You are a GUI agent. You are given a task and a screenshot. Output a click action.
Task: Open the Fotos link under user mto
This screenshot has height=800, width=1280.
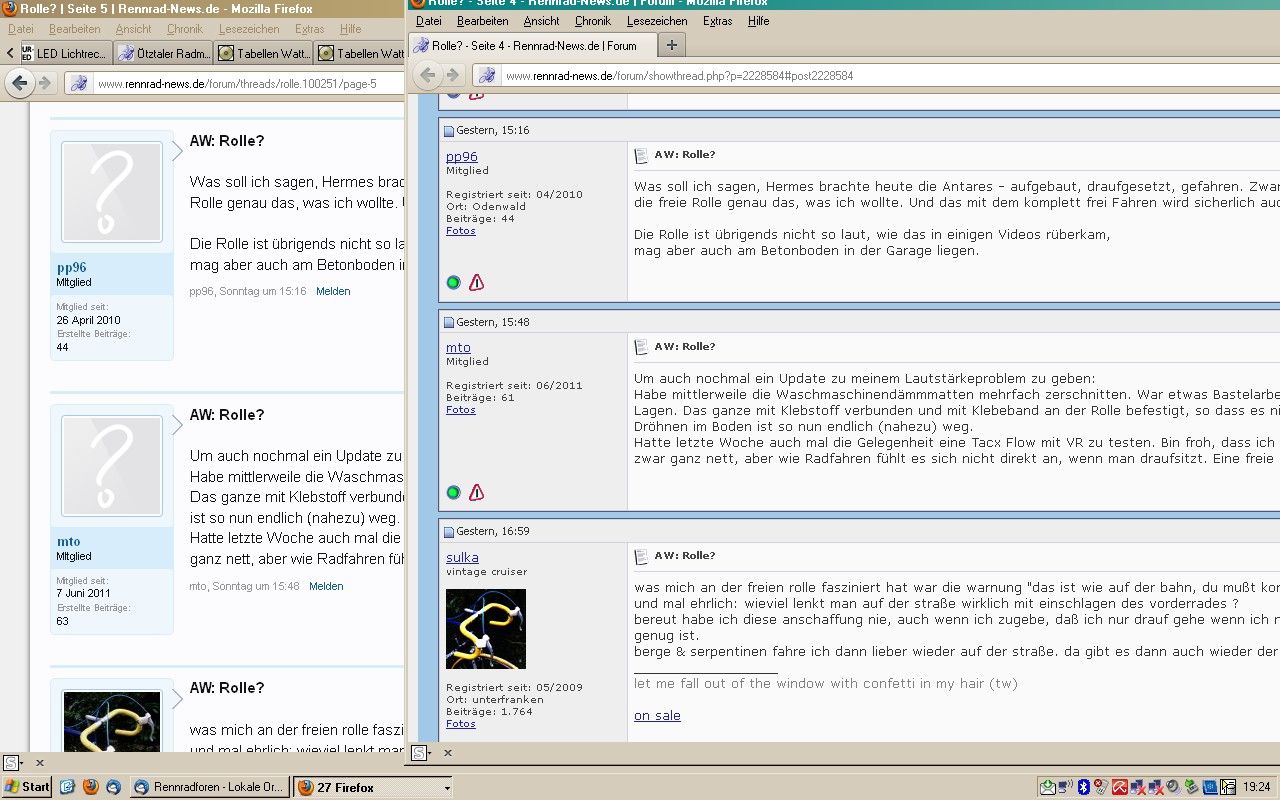coord(460,410)
